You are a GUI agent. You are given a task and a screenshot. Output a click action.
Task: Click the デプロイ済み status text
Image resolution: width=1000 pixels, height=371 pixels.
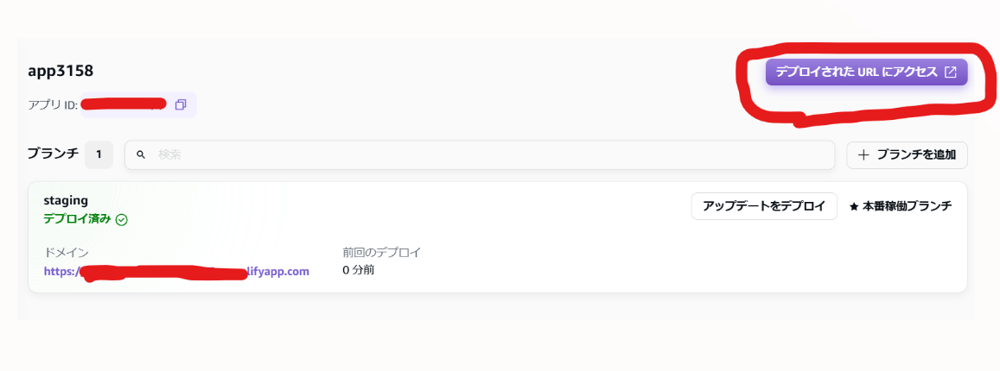77,219
